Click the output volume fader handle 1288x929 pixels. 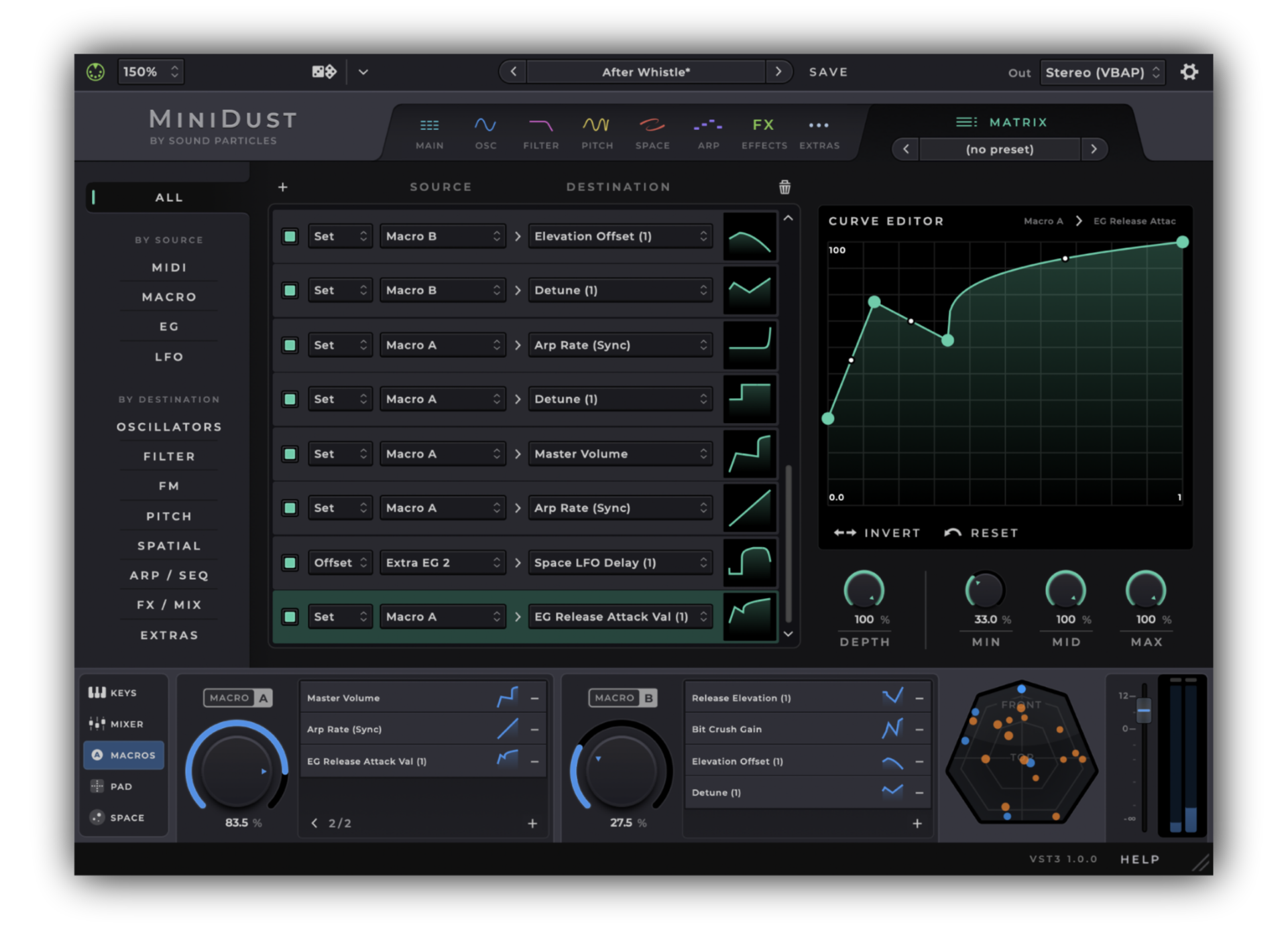pos(1144,710)
